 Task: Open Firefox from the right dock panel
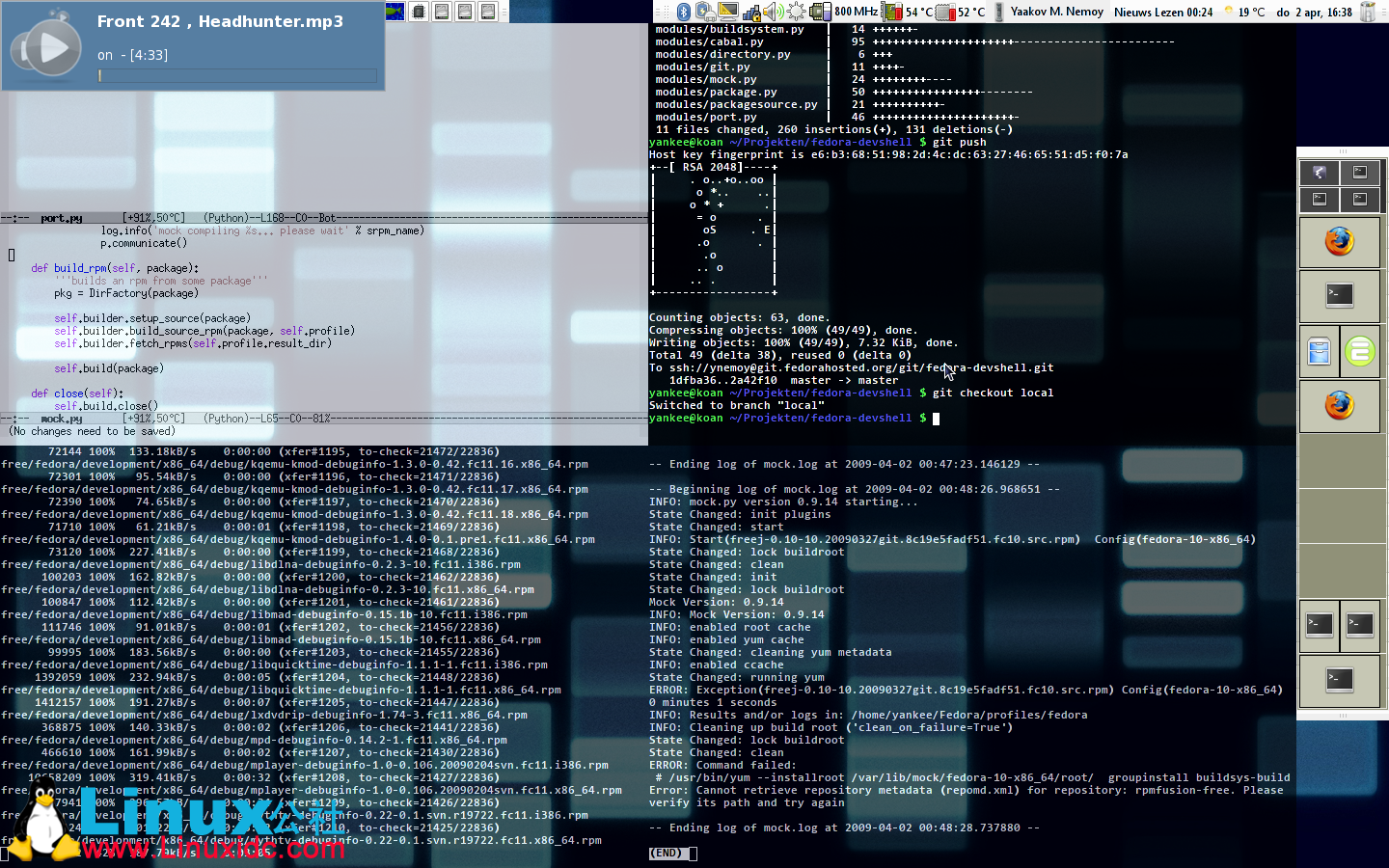coord(1339,240)
